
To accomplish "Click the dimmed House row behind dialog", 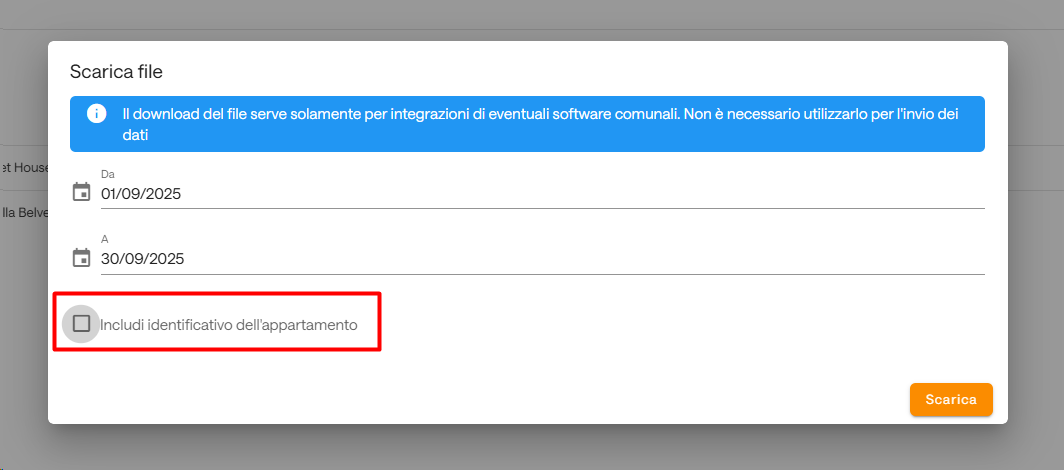I will (24, 168).
